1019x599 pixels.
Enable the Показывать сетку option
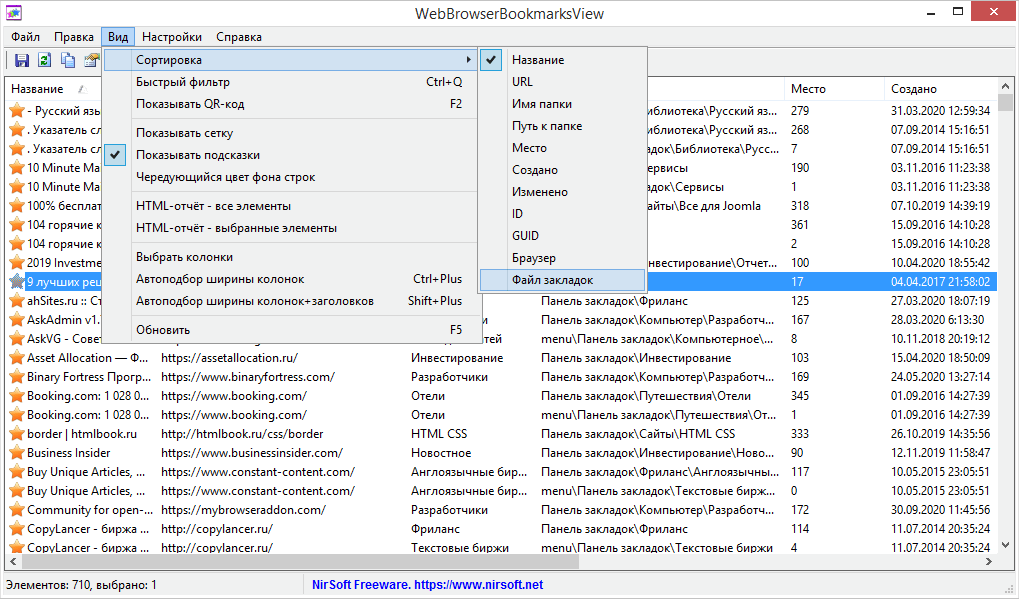[x=291, y=133]
